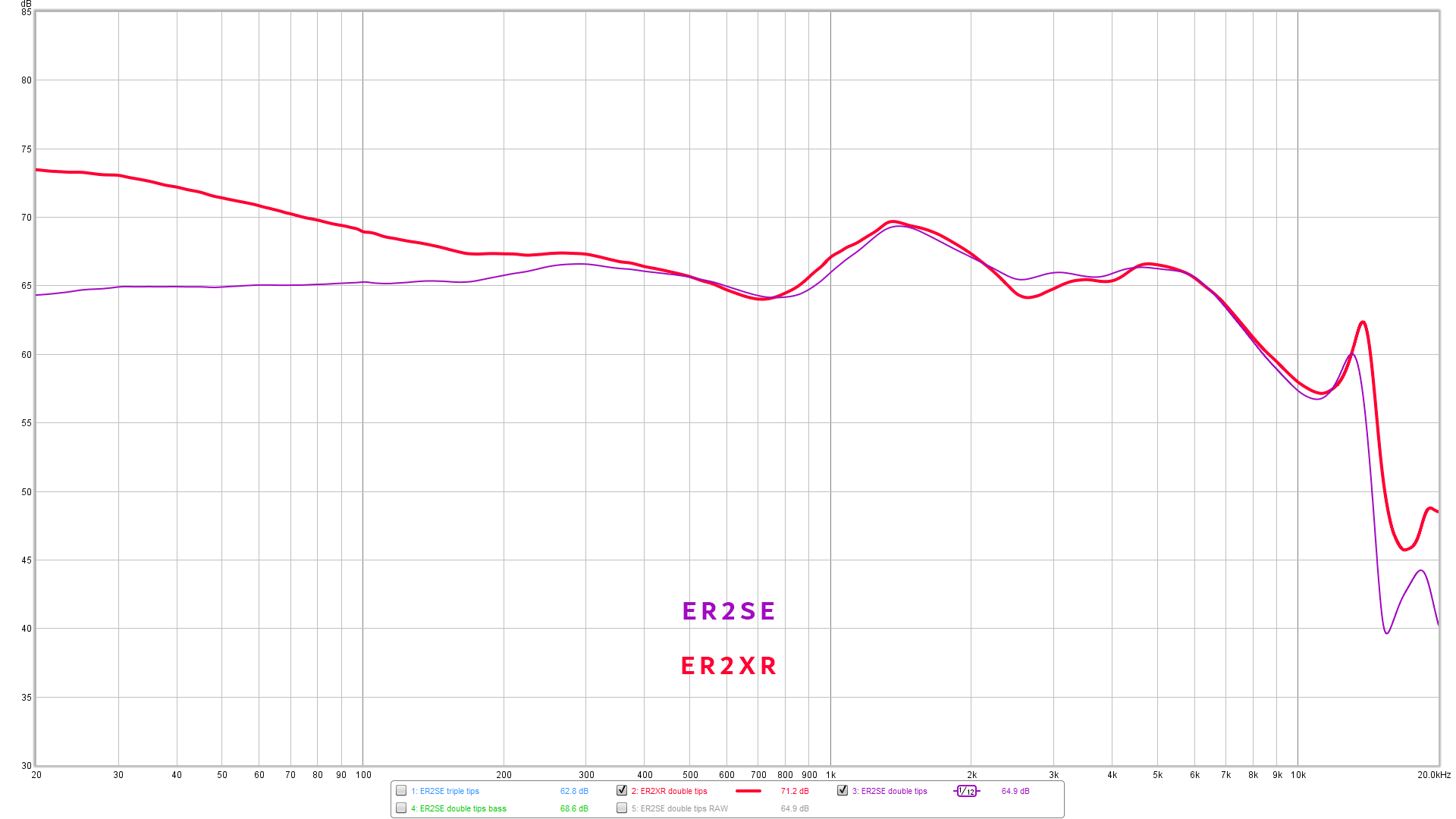Click the red line style swatch for ER2XR

pos(749,790)
